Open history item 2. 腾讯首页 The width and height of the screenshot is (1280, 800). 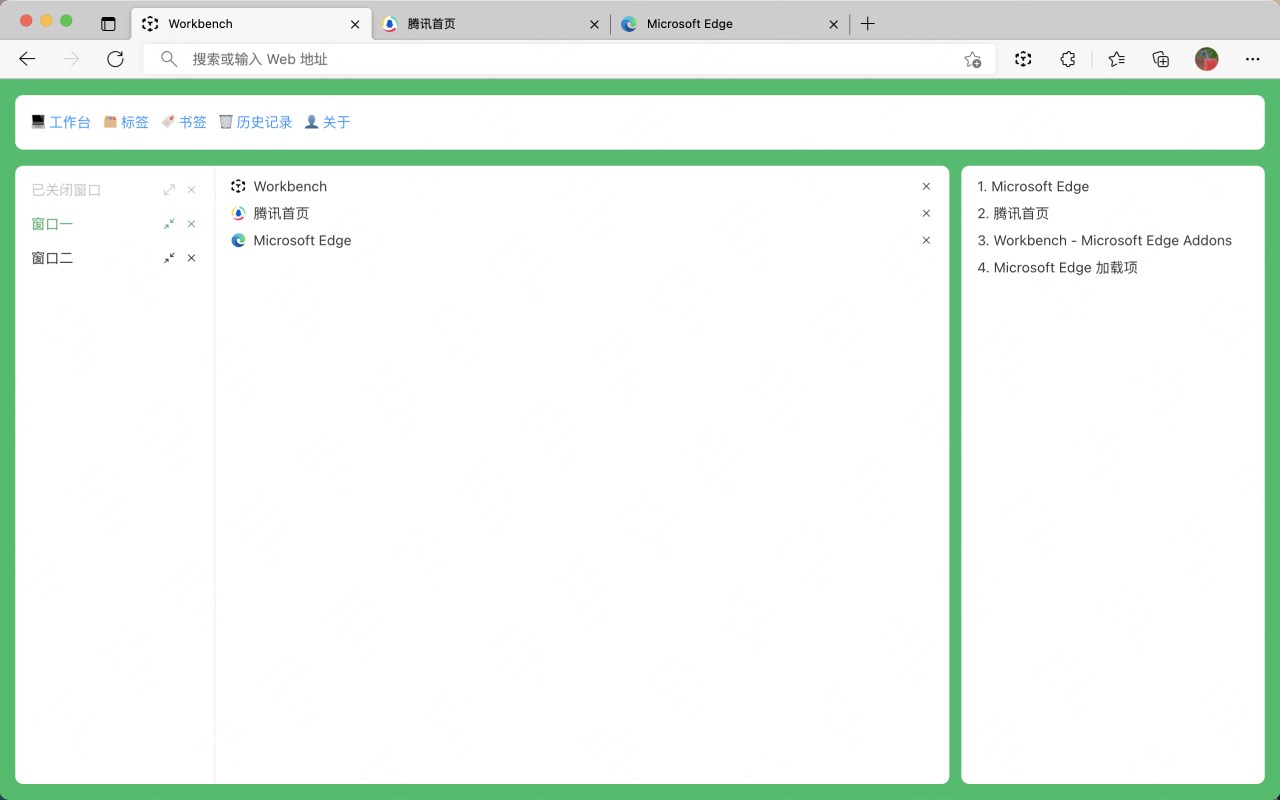click(1013, 213)
